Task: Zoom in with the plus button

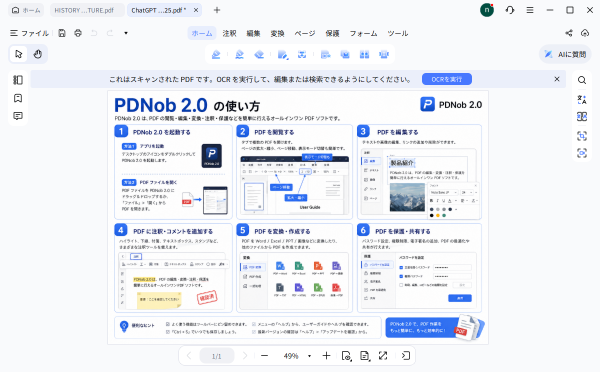Action: pyautogui.click(x=326, y=356)
